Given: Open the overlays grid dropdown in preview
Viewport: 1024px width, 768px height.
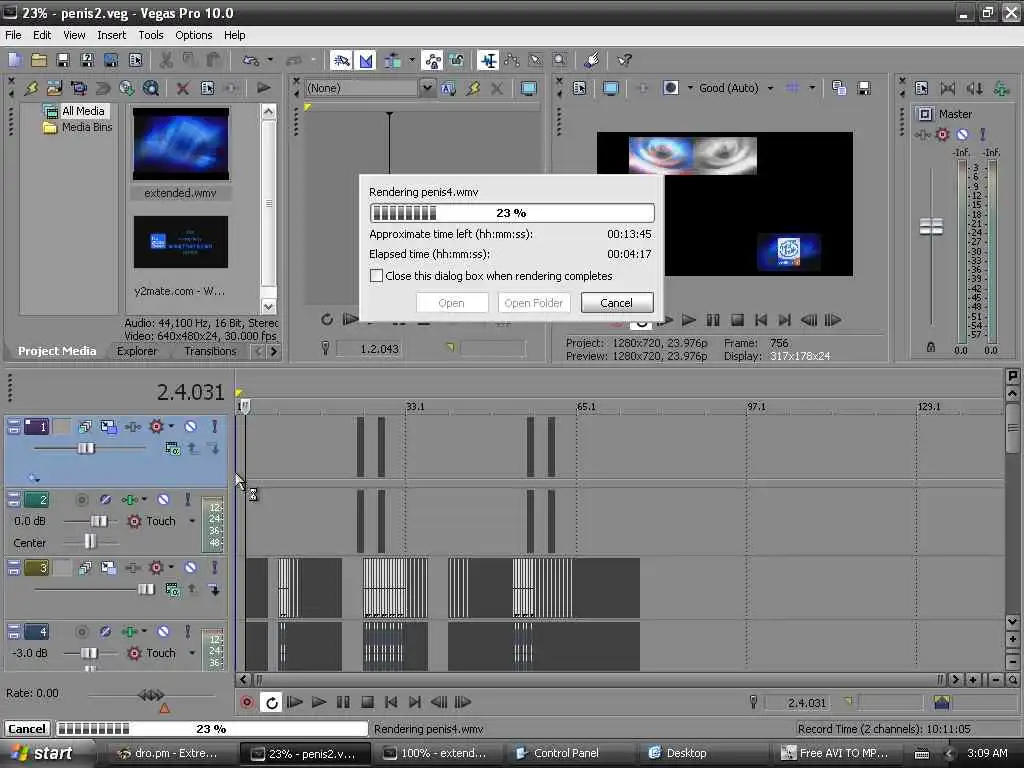Looking at the screenshot, I should (x=812, y=88).
